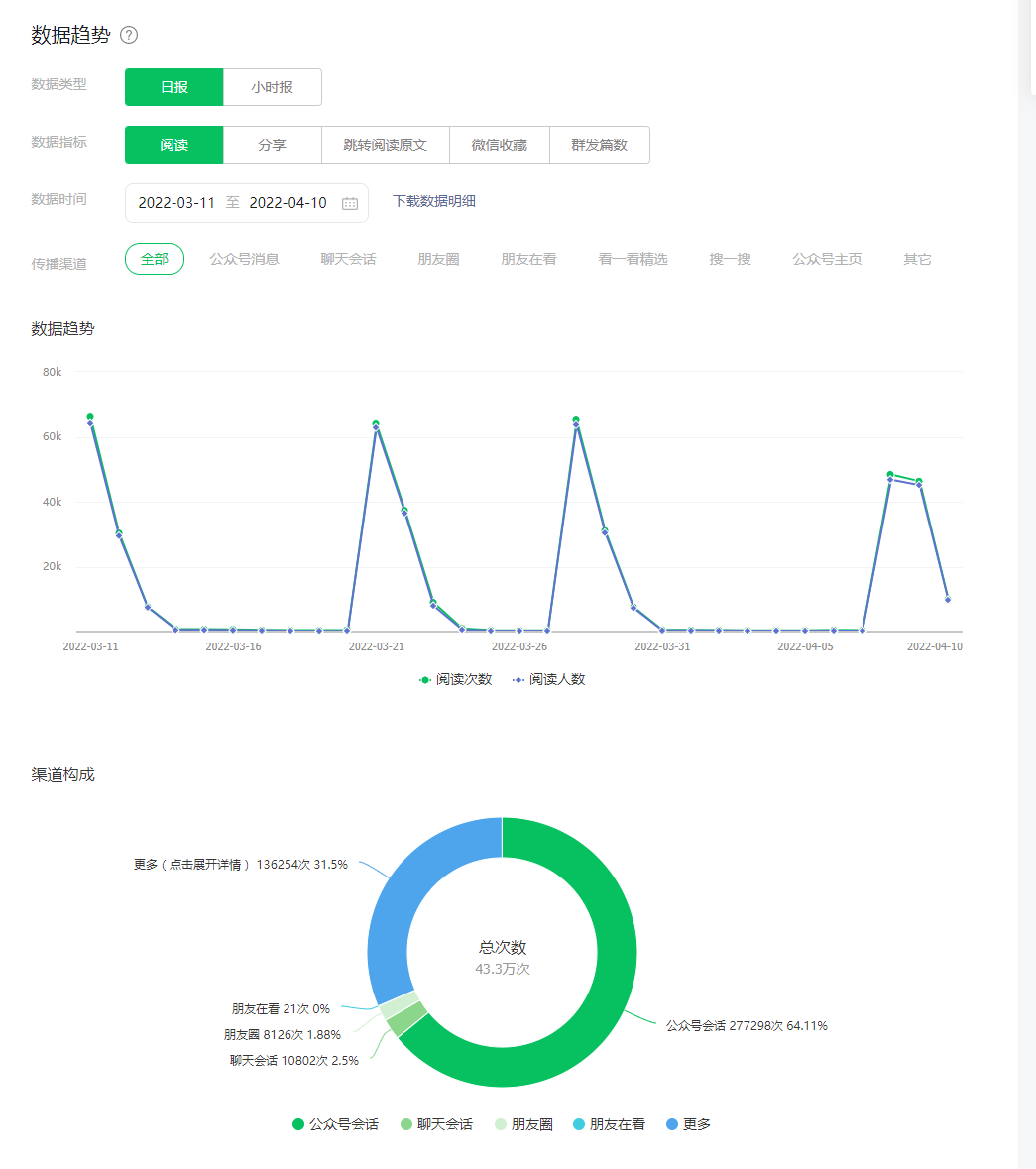Filter channel by 朋友圈
This screenshot has width=1036, height=1169.
[x=438, y=259]
